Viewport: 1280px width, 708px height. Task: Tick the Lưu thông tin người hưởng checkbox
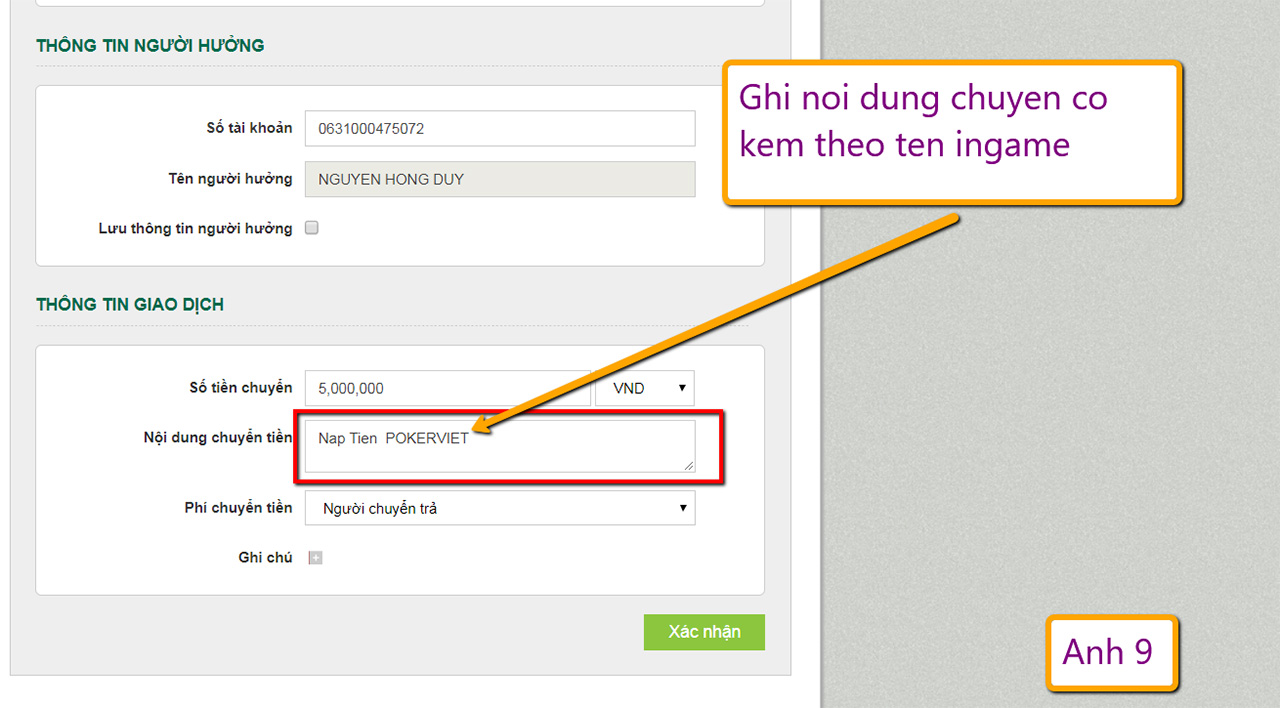click(312, 228)
